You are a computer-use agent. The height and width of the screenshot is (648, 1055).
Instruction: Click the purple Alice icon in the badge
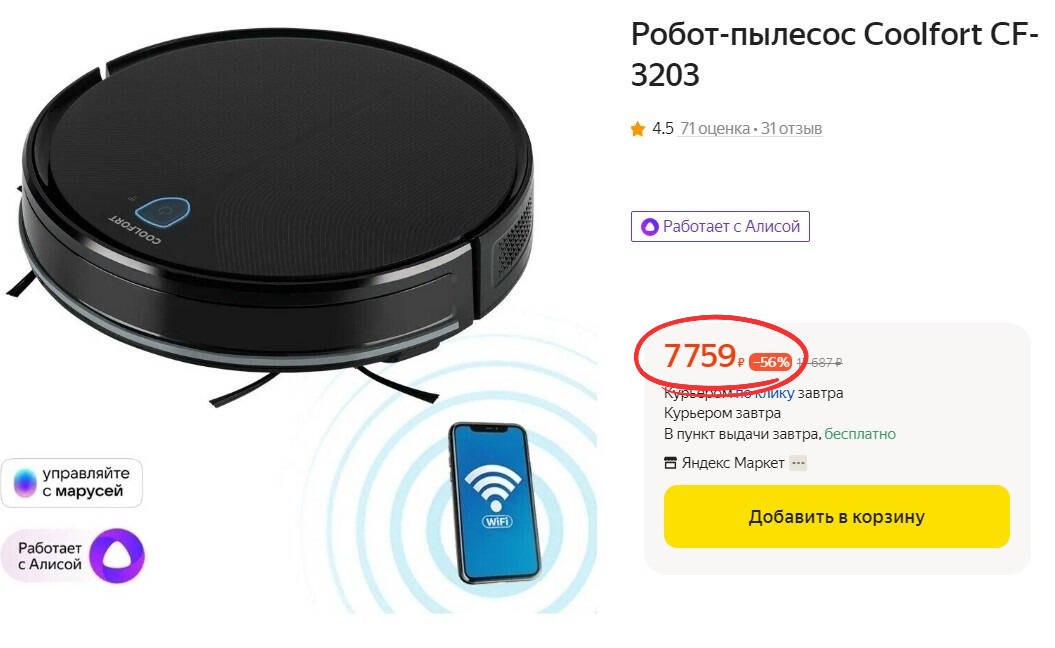click(x=649, y=227)
